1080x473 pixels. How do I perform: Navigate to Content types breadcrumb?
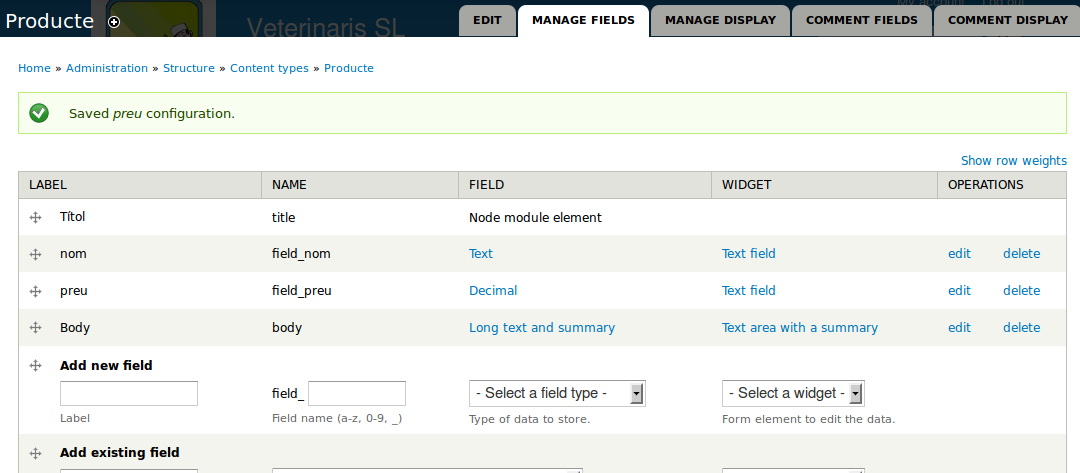[x=269, y=68]
